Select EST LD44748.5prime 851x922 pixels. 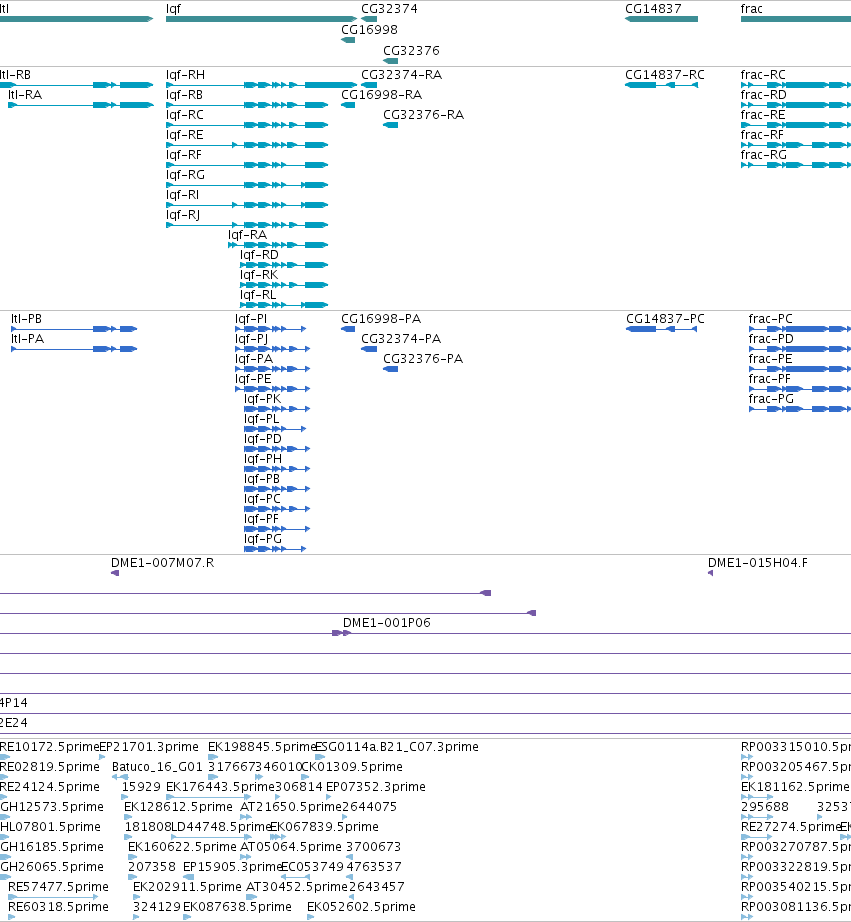coord(221,827)
